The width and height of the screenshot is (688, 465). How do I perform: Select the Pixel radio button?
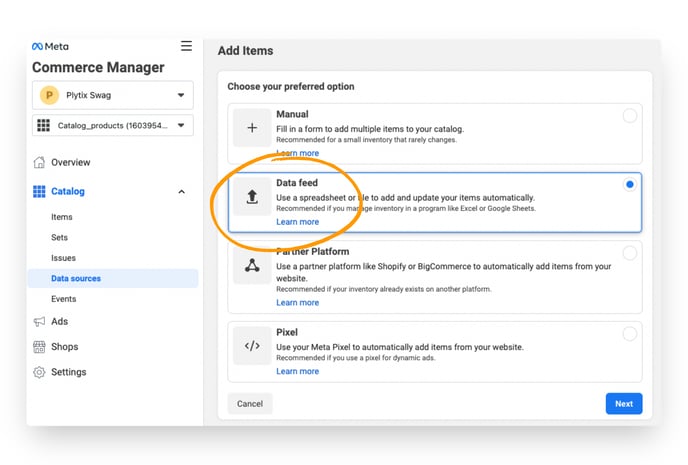coord(630,334)
